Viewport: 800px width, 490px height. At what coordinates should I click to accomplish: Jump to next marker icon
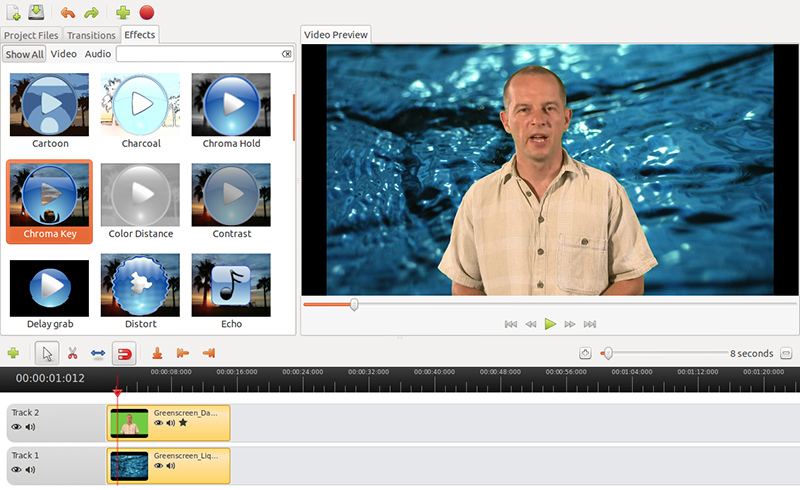[x=209, y=353]
